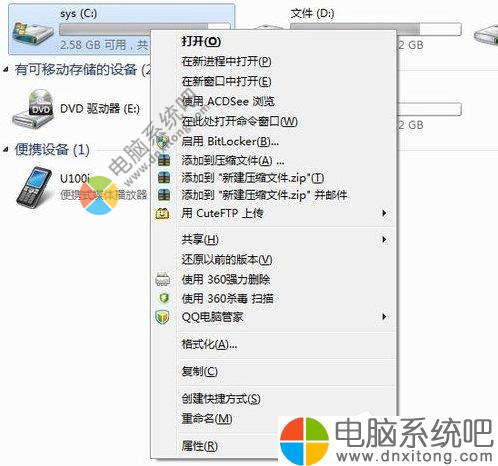This screenshot has width=498, height=466.
Task: Click archive icon beside 添加到压缩文件(A)
Action: (x=164, y=160)
